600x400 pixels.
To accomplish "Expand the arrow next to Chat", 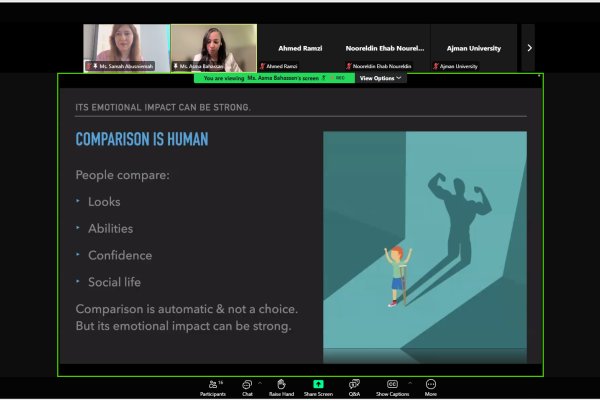I will (x=260, y=383).
